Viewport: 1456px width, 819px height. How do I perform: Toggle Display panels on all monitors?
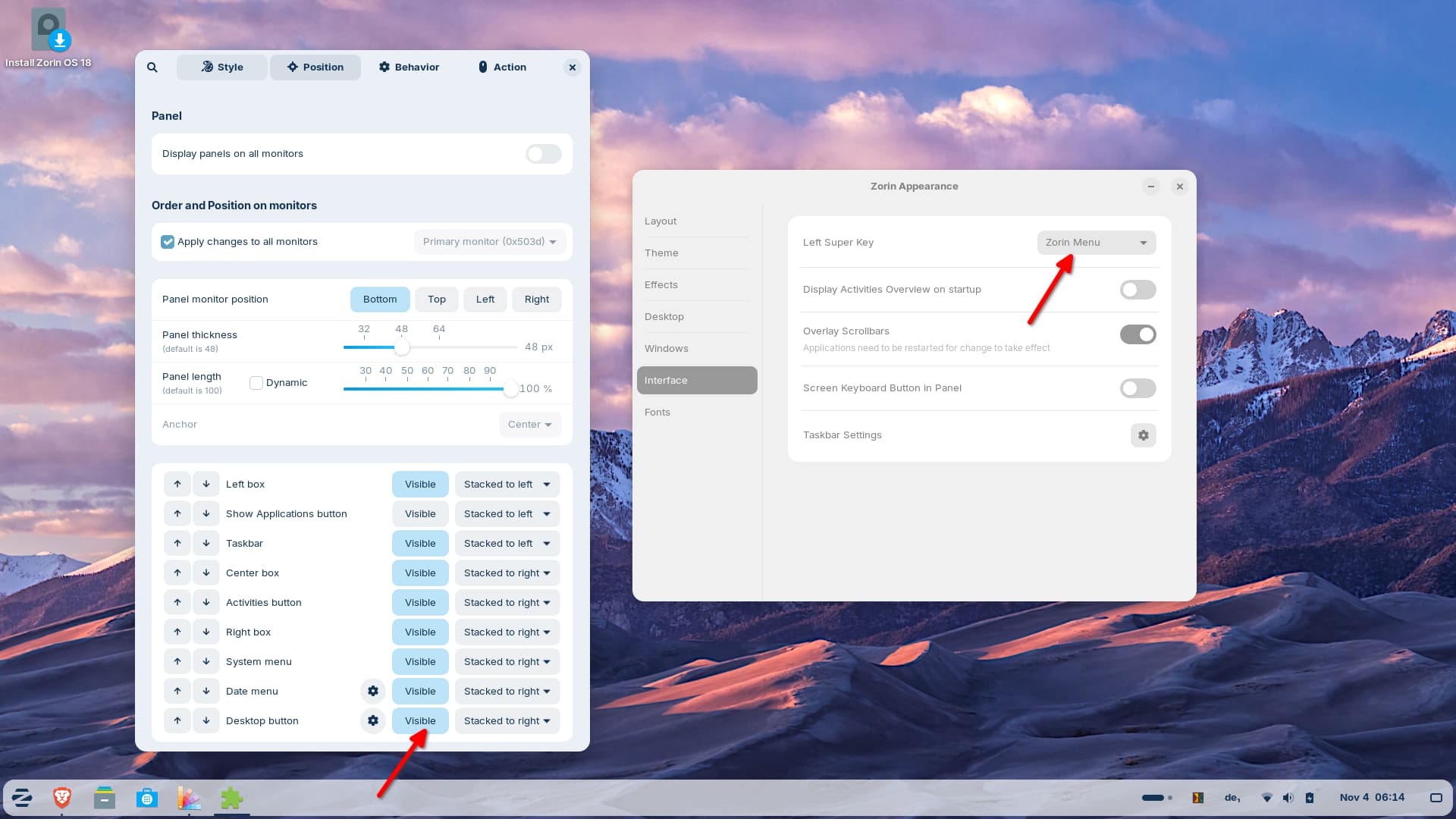[x=544, y=154]
